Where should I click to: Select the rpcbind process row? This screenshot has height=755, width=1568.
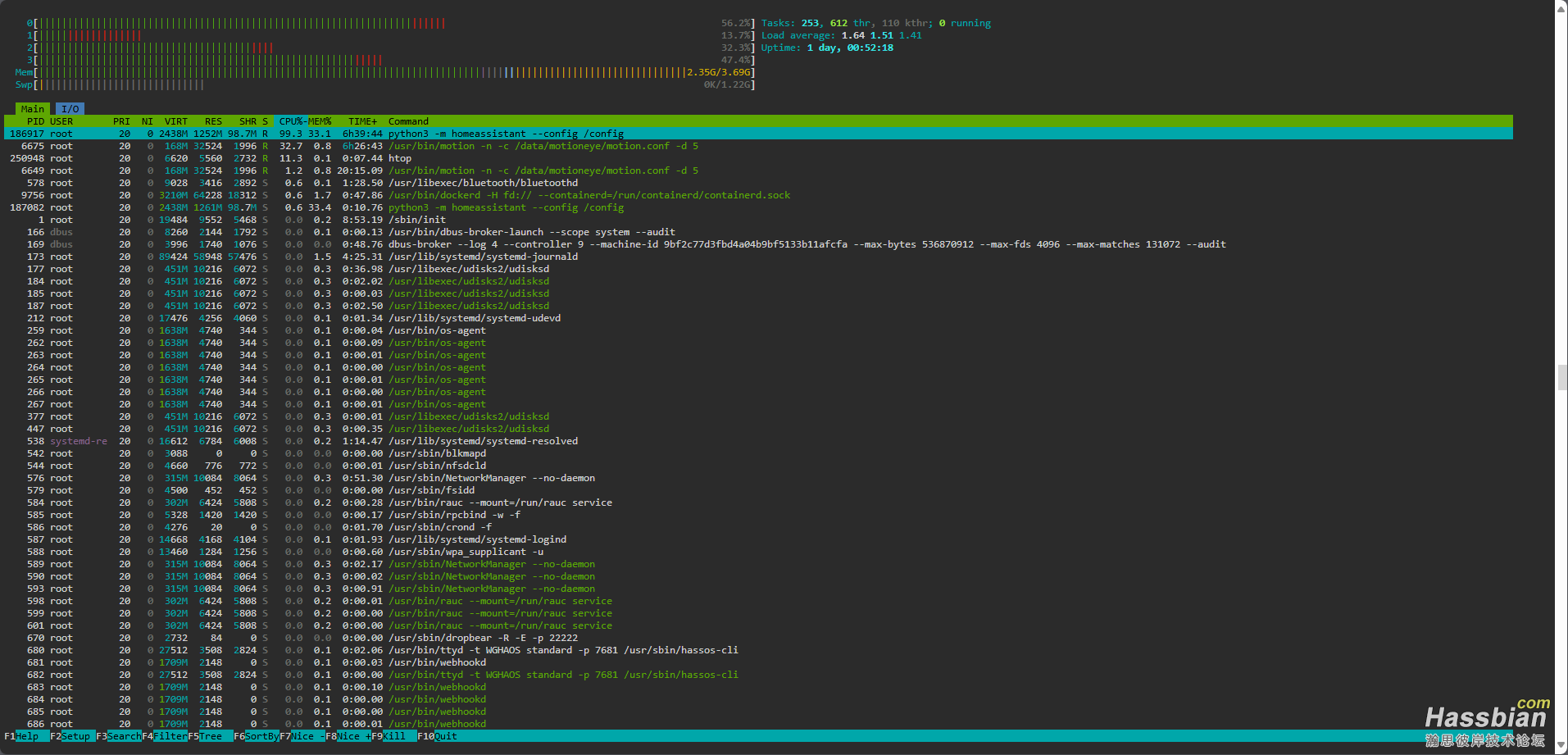point(758,515)
